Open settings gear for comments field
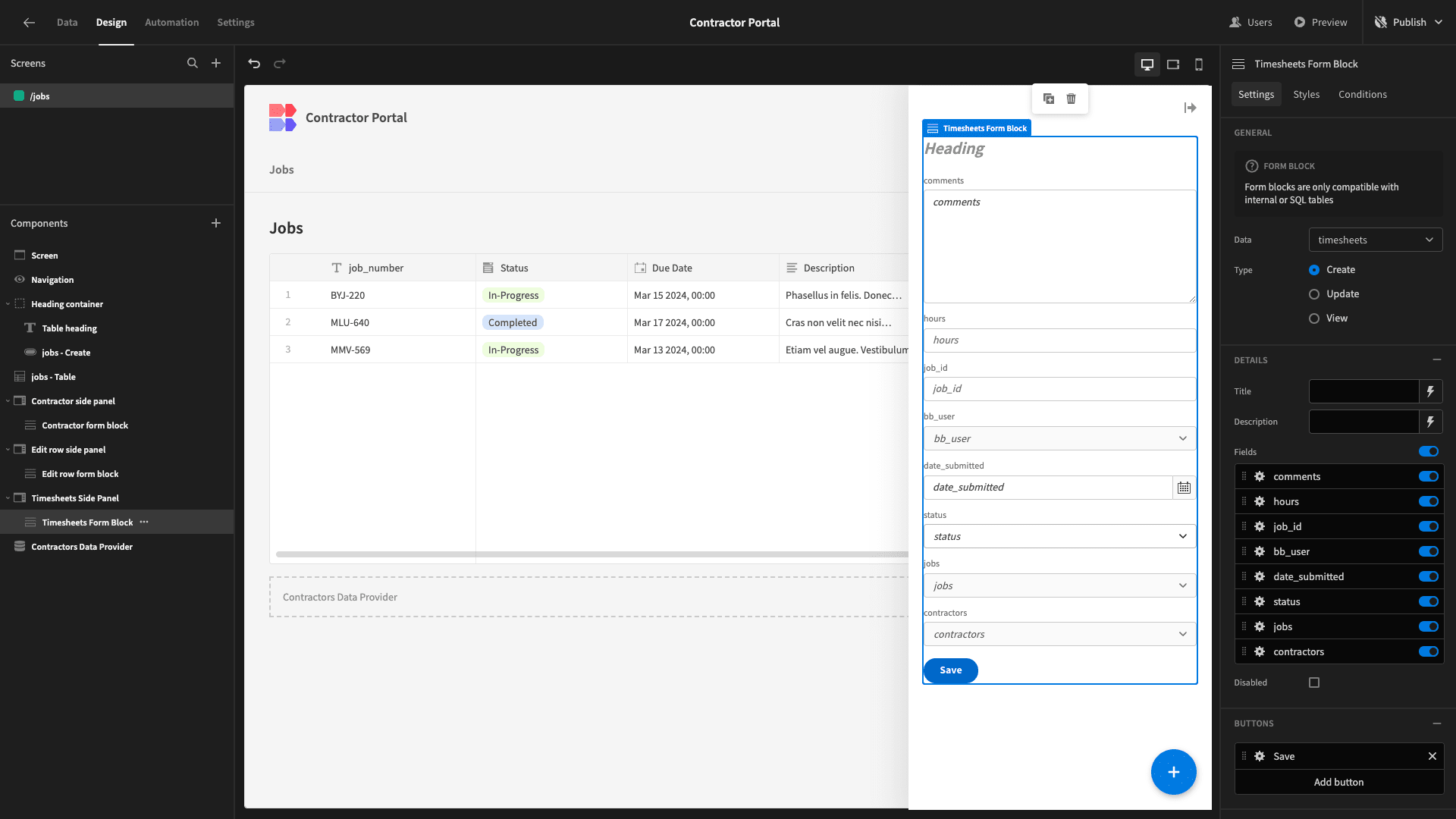This screenshot has height=819, width=1456. (x=1260, y=477)
